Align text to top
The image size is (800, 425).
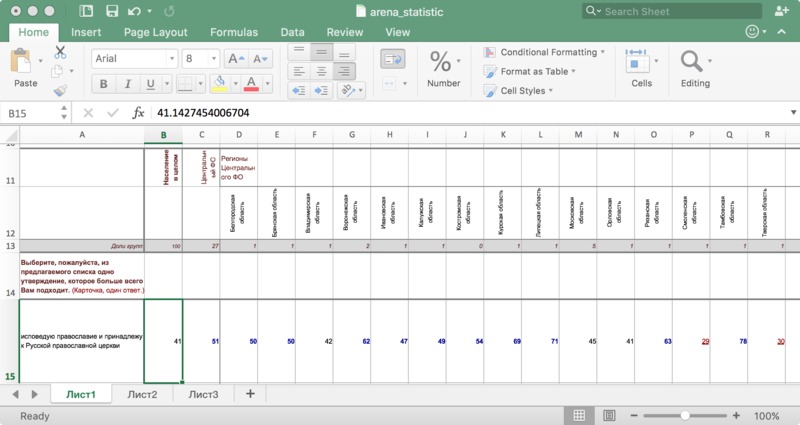(299, 52)
